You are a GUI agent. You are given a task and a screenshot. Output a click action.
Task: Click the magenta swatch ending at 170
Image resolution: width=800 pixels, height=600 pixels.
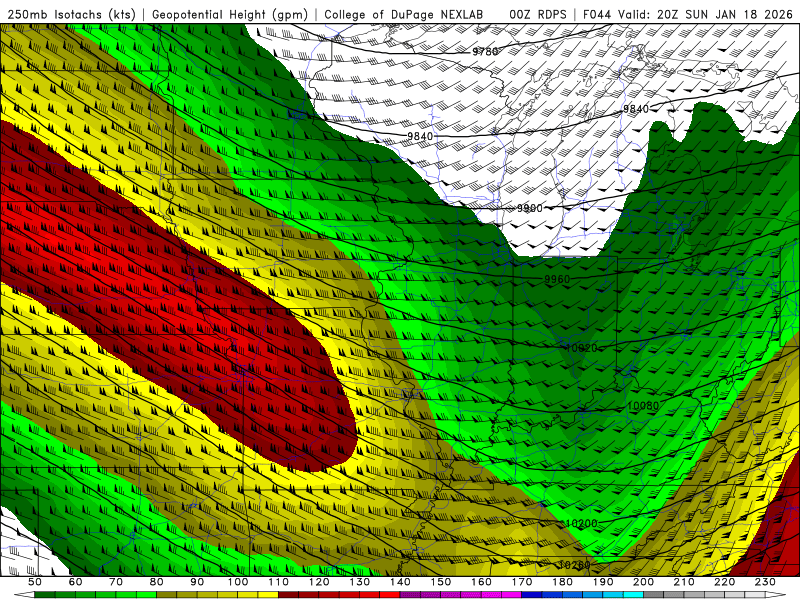point(511,595)
